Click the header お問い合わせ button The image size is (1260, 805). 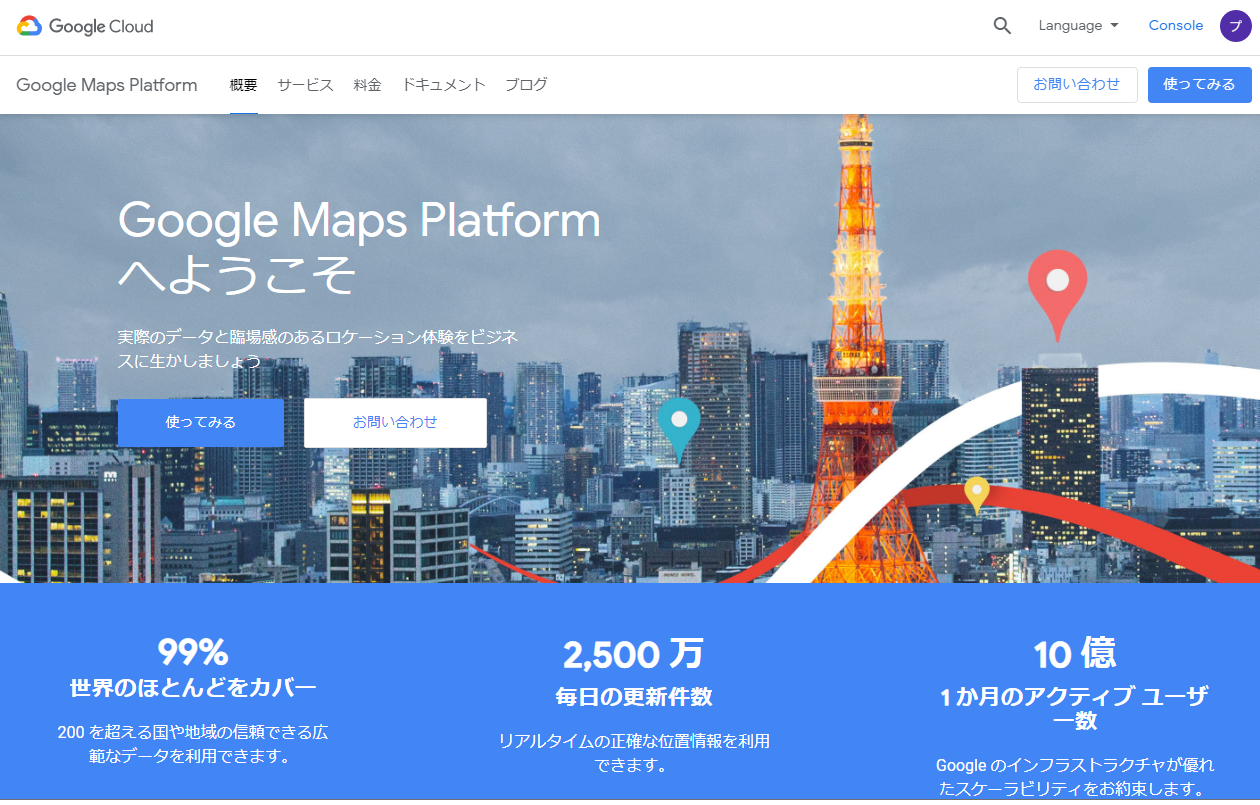point(1077,85)
